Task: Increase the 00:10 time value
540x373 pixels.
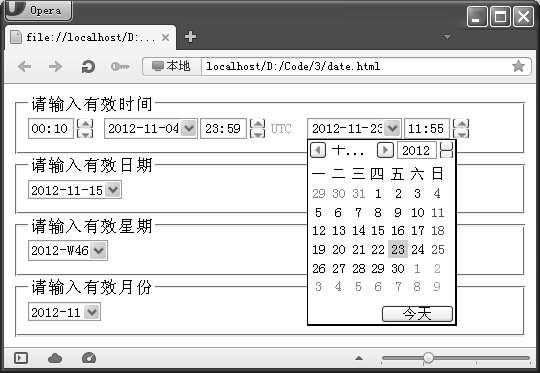Action: [85, 124]
